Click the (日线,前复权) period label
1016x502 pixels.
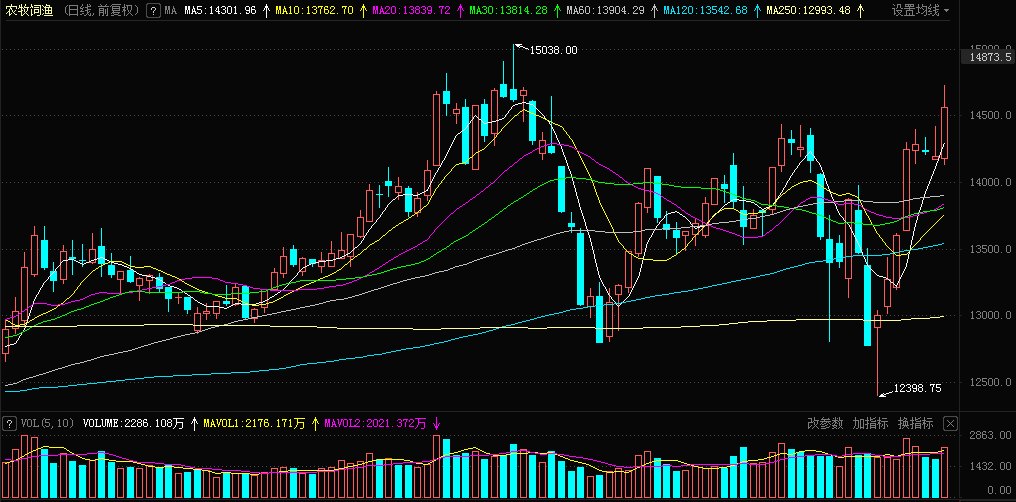click(x=102, y=10)
